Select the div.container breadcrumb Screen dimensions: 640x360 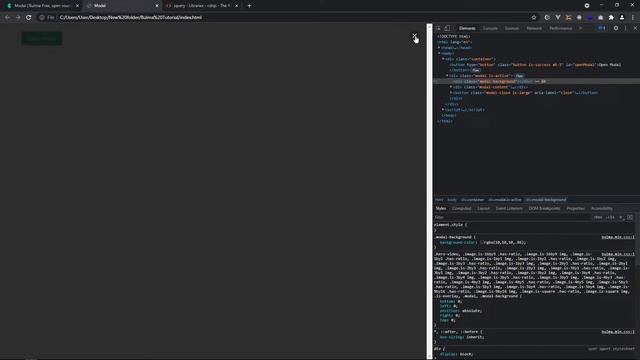coord(472,200)
